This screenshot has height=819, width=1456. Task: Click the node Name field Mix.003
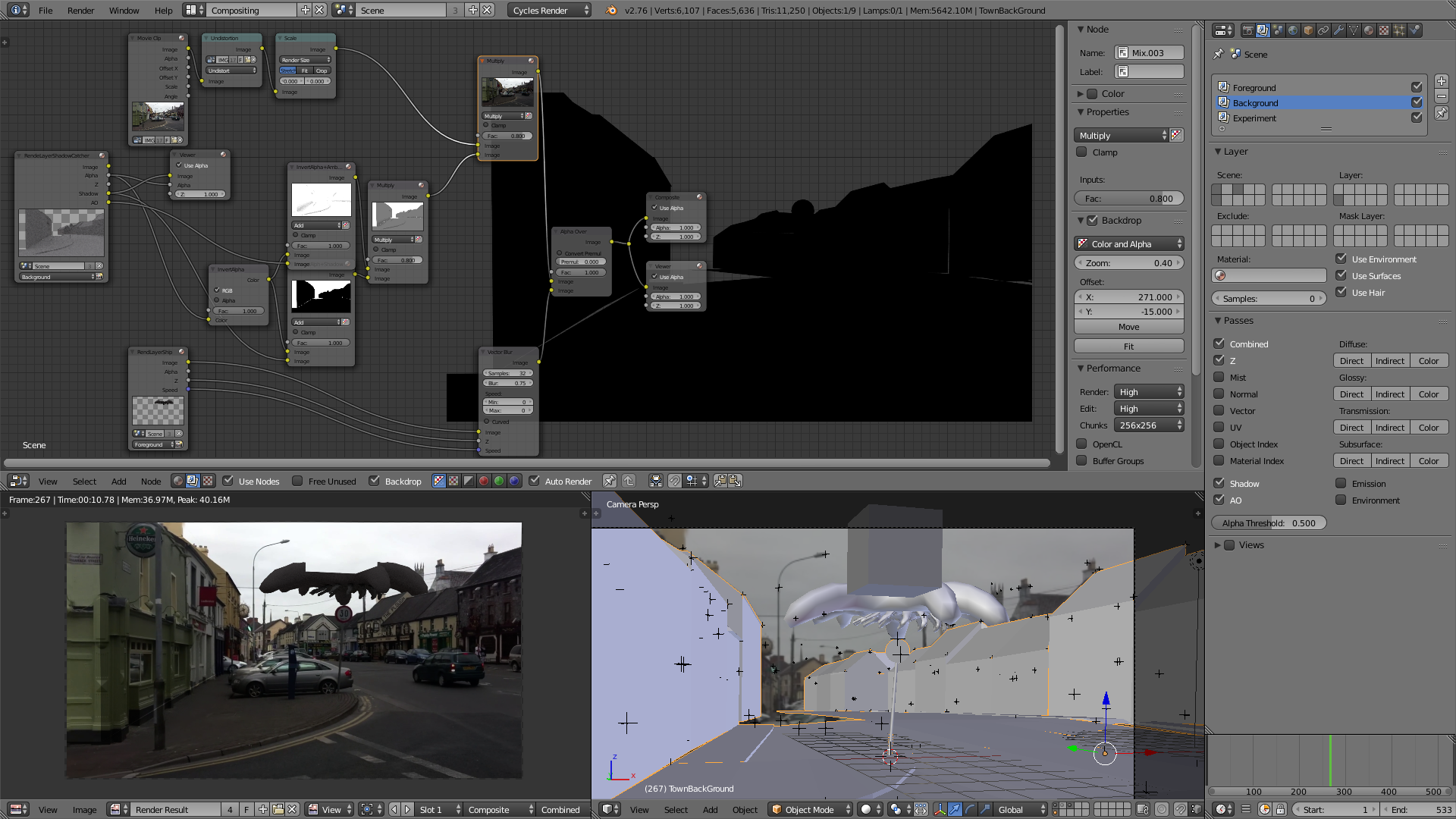(1149, 52)
